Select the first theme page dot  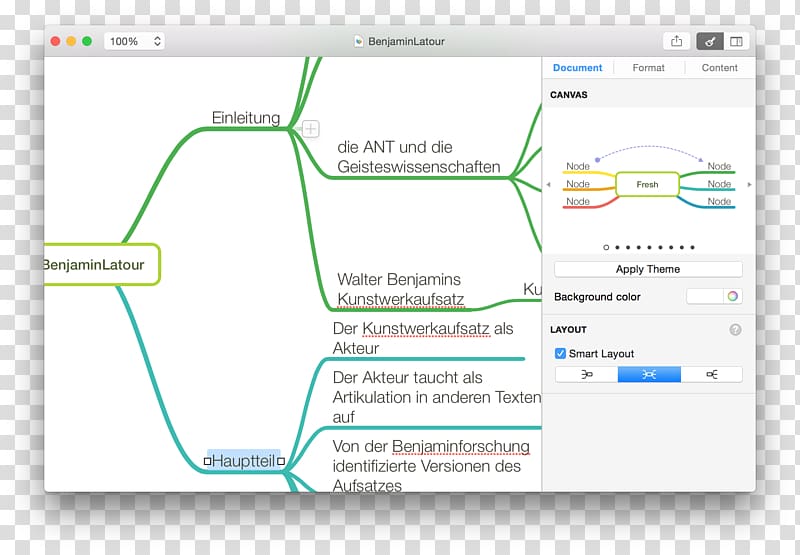606,247
